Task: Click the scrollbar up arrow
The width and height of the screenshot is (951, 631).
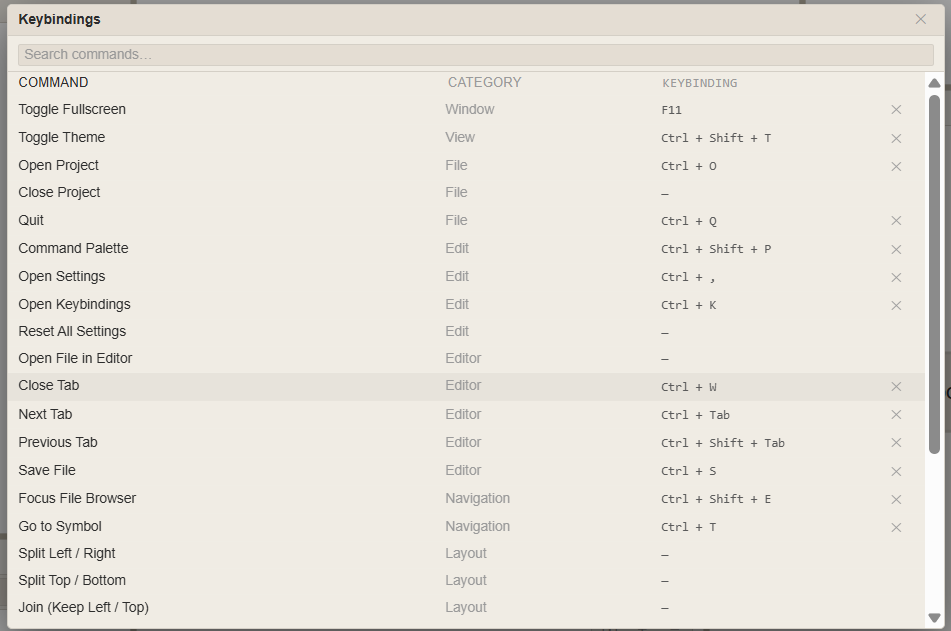Action: point(934,84)
